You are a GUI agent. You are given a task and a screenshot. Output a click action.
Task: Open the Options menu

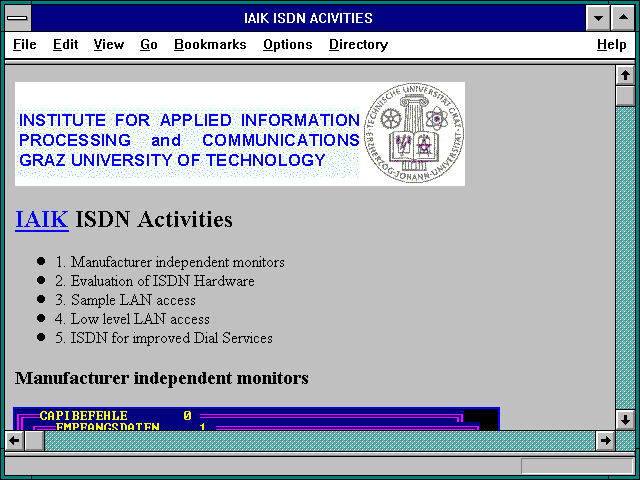[x=287, y=44]
